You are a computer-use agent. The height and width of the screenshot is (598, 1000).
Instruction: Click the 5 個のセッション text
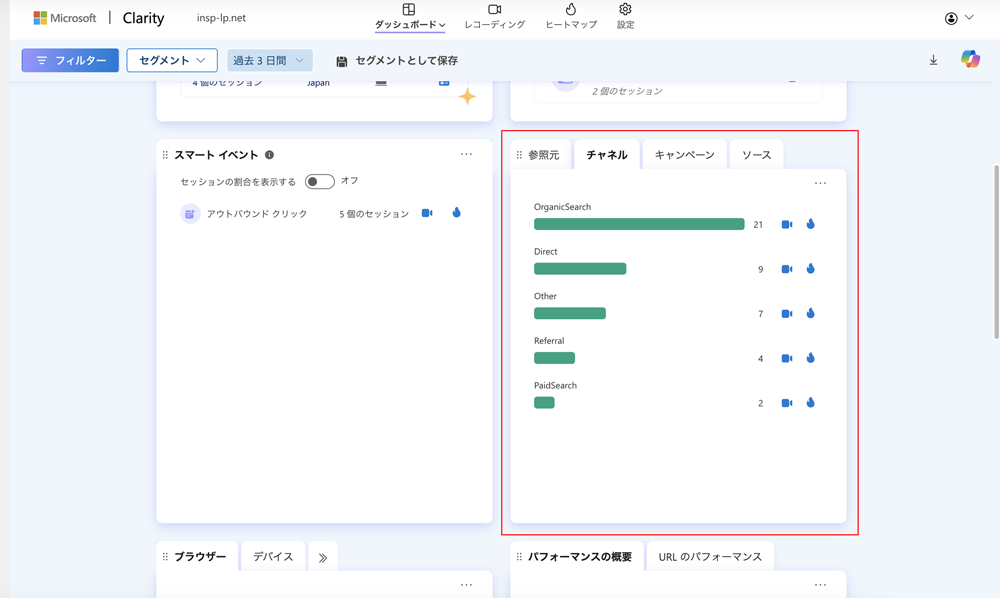click(x=374, y=214)
